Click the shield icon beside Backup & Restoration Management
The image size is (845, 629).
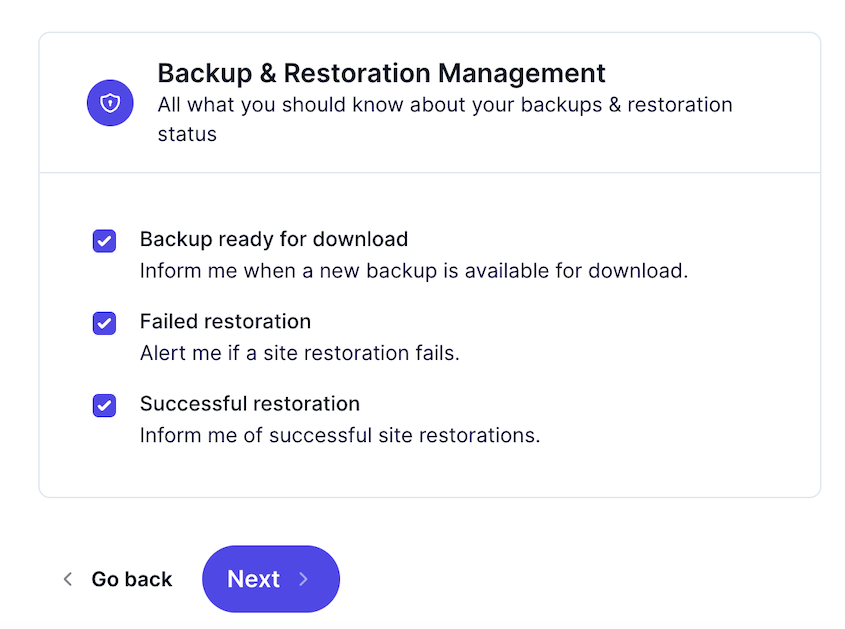click(x=110, y=102)
